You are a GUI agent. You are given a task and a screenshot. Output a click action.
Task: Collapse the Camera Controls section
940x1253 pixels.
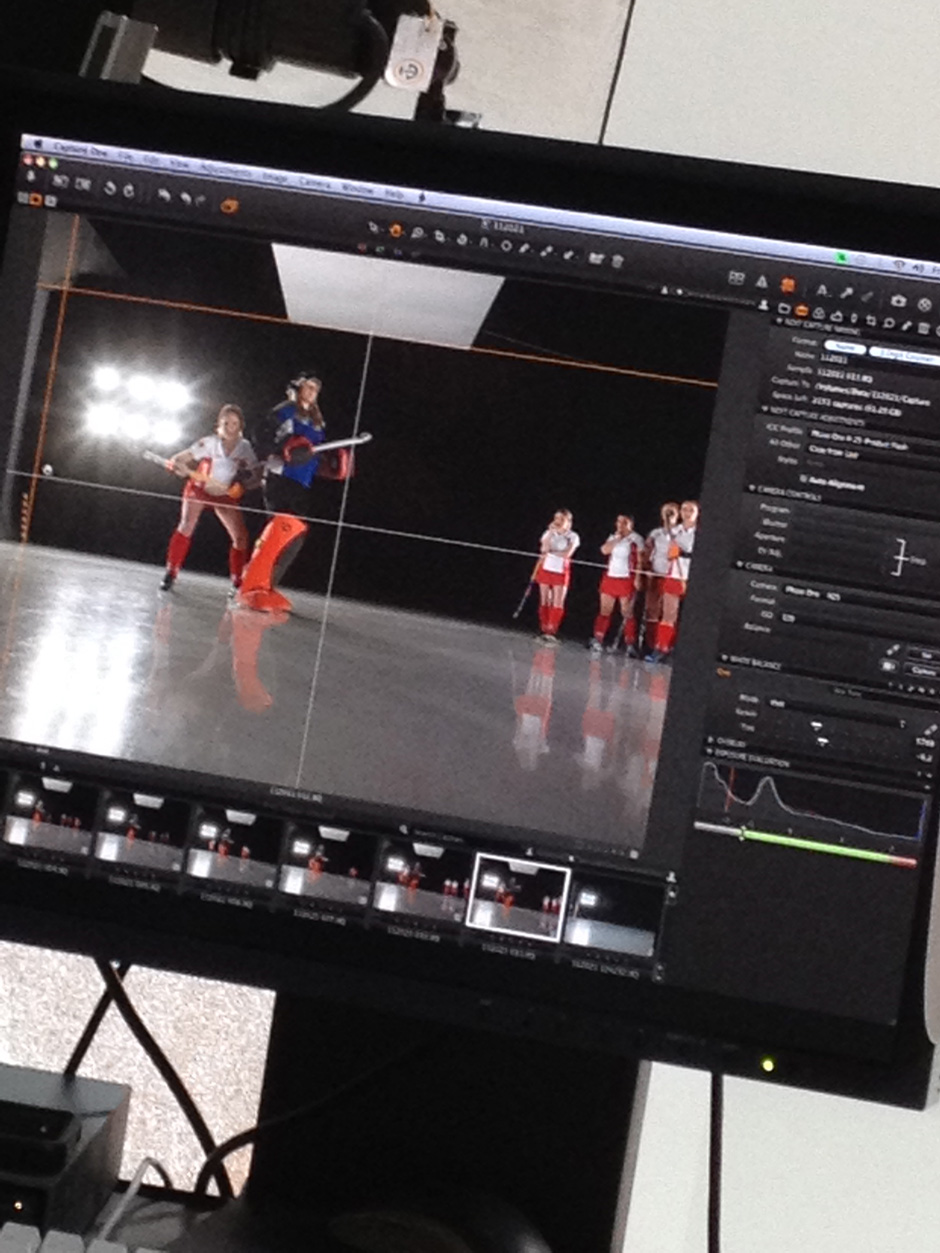(753, 487)
